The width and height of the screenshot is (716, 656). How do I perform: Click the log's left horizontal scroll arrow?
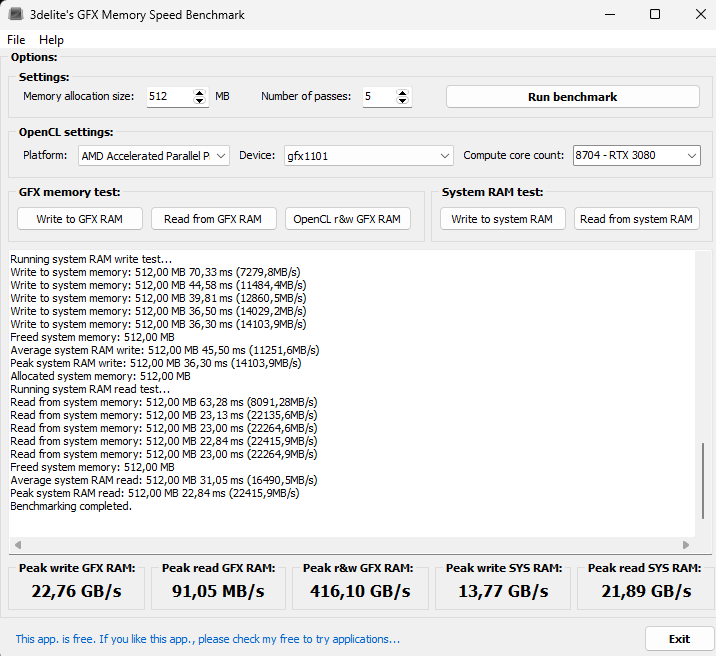pos(18,545)
